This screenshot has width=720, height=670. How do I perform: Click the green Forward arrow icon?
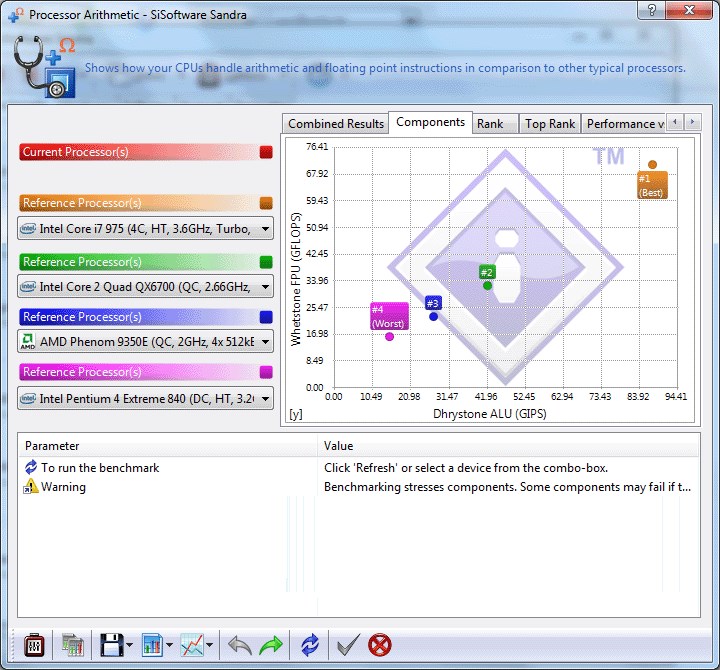pyautogui.click(x=271, y=645)
